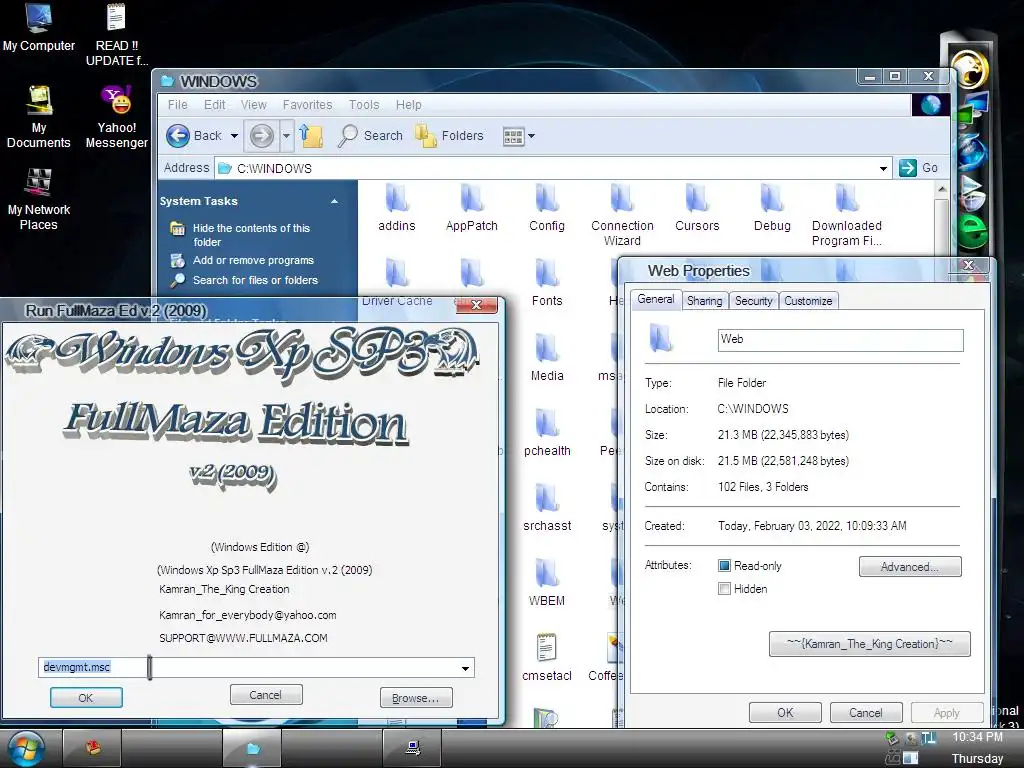Click the gold eagle icon in the side dock
This screenshot has height=768, width=1024.
969,69
